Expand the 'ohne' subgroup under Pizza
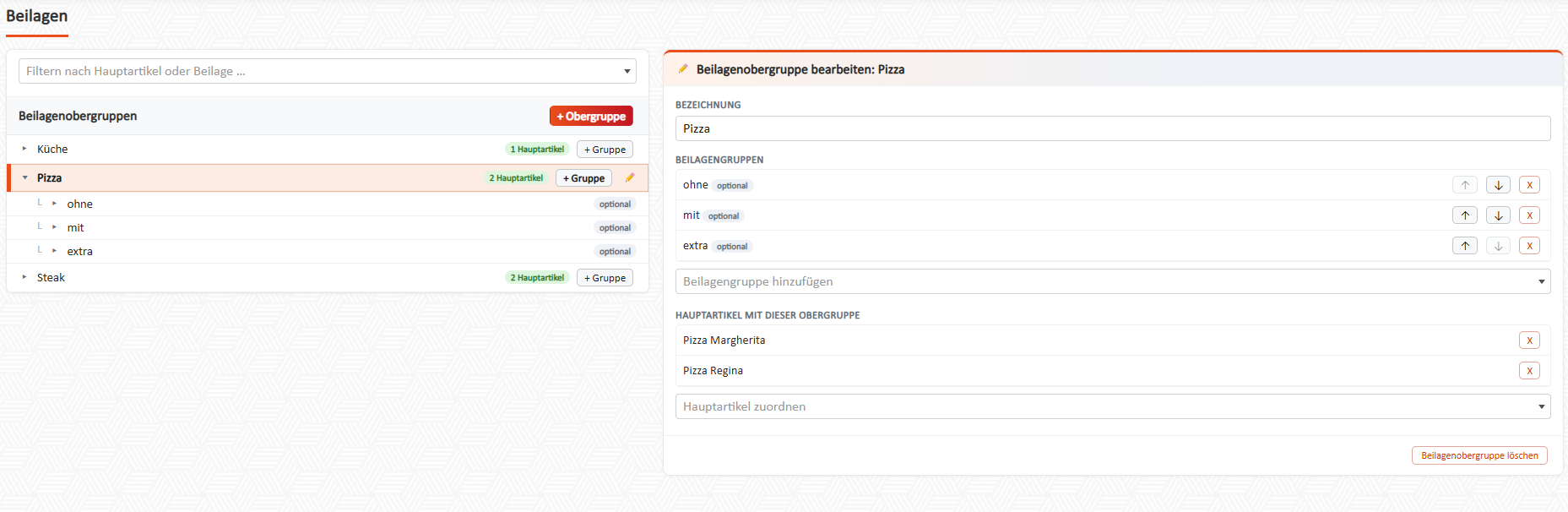Screen dimensions: 1568x512 (x=54, y=204)
